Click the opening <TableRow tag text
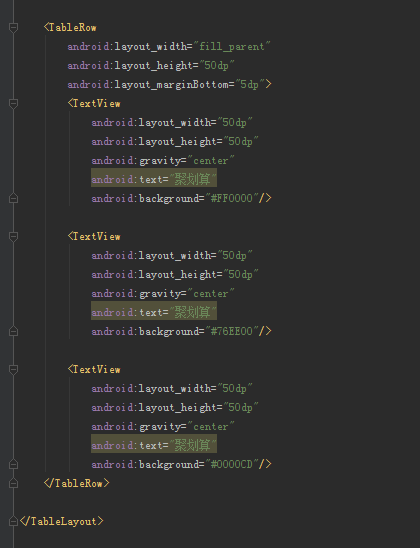This screenshot has height=548, width=420. point(70,28)
